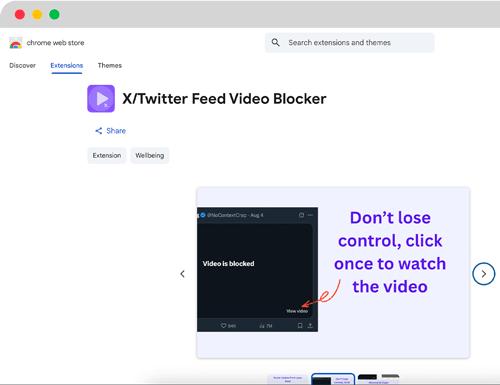
Task: Focus the Search extensions and themes field
Action: click(349, 43)
